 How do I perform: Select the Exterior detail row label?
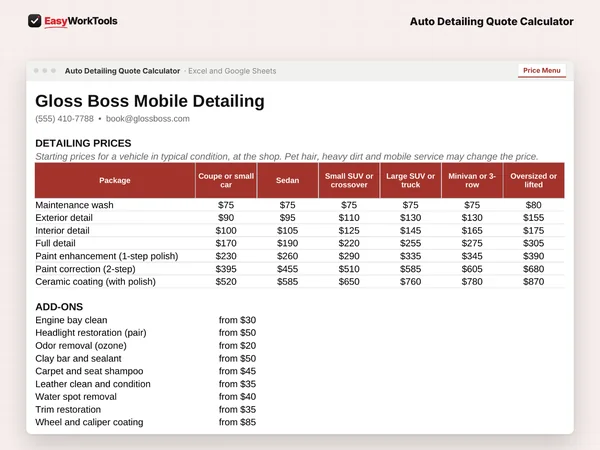point(64,218)
